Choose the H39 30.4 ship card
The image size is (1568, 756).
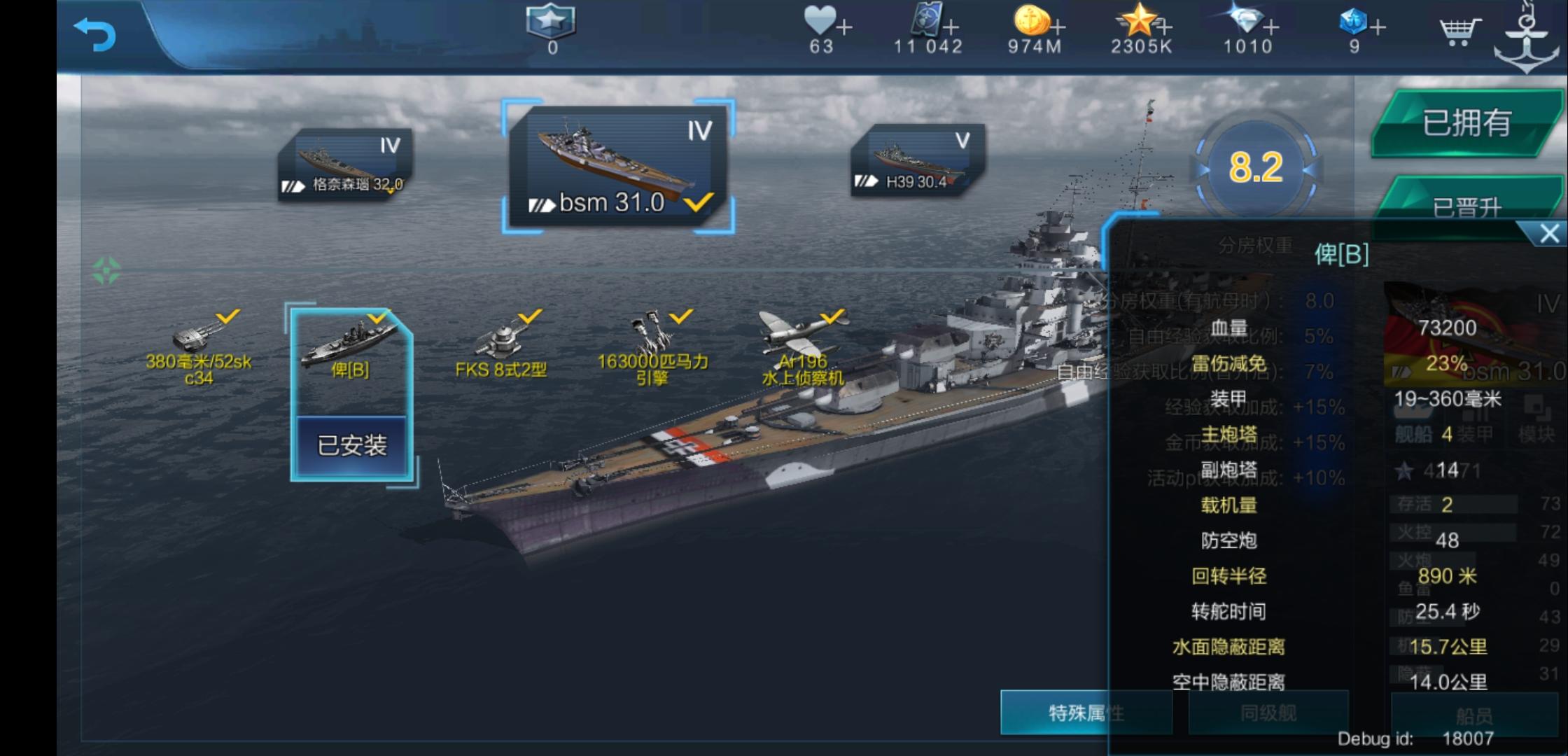pos(918,160)
